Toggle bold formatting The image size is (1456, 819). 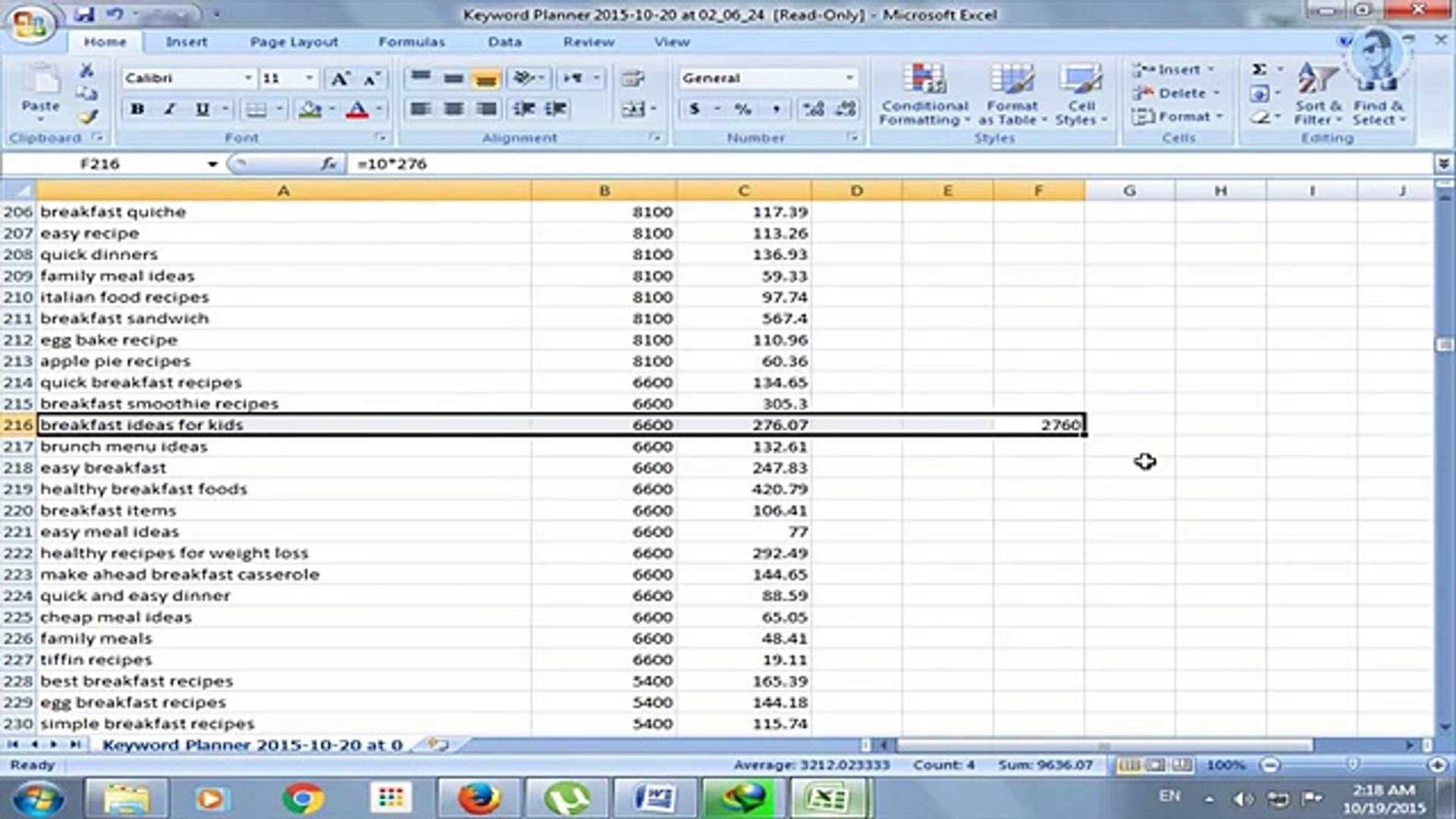136,108
